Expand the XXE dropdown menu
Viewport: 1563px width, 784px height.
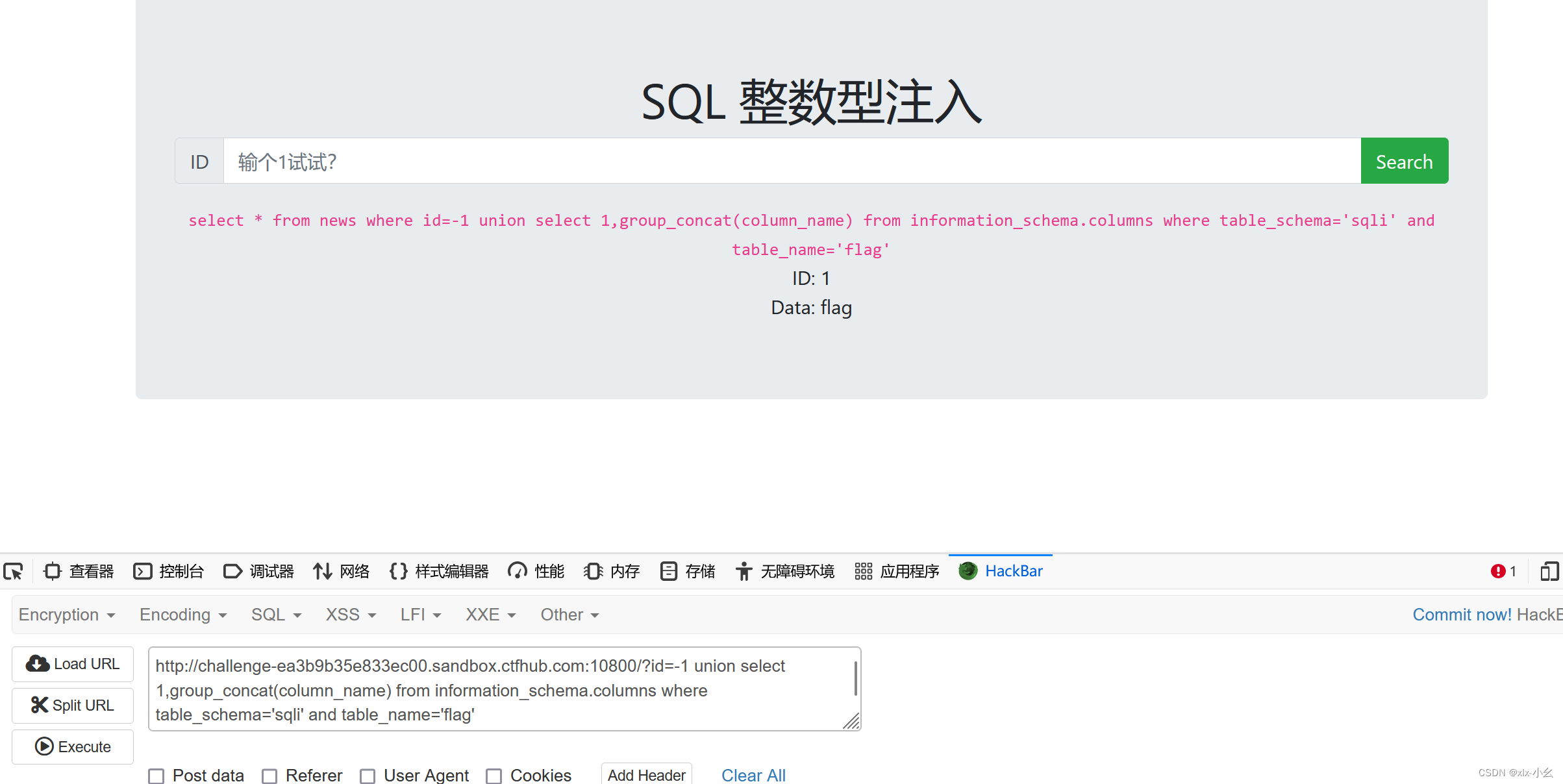pos(491,615)
